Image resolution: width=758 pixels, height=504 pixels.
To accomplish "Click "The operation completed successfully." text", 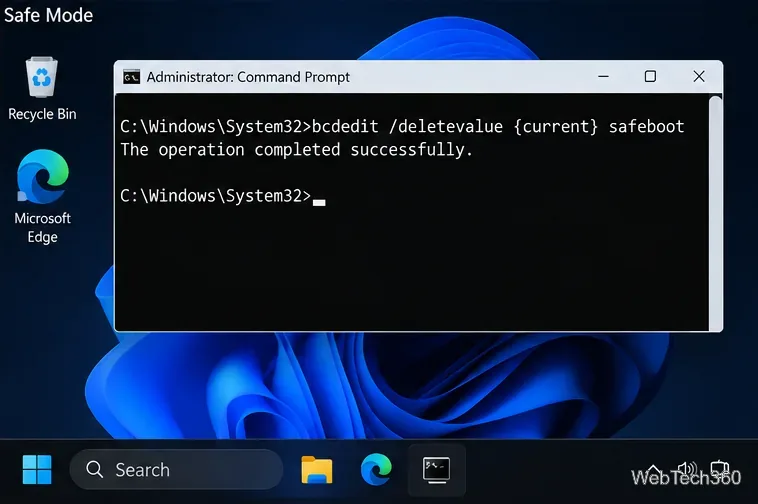I will coord(296,150).
